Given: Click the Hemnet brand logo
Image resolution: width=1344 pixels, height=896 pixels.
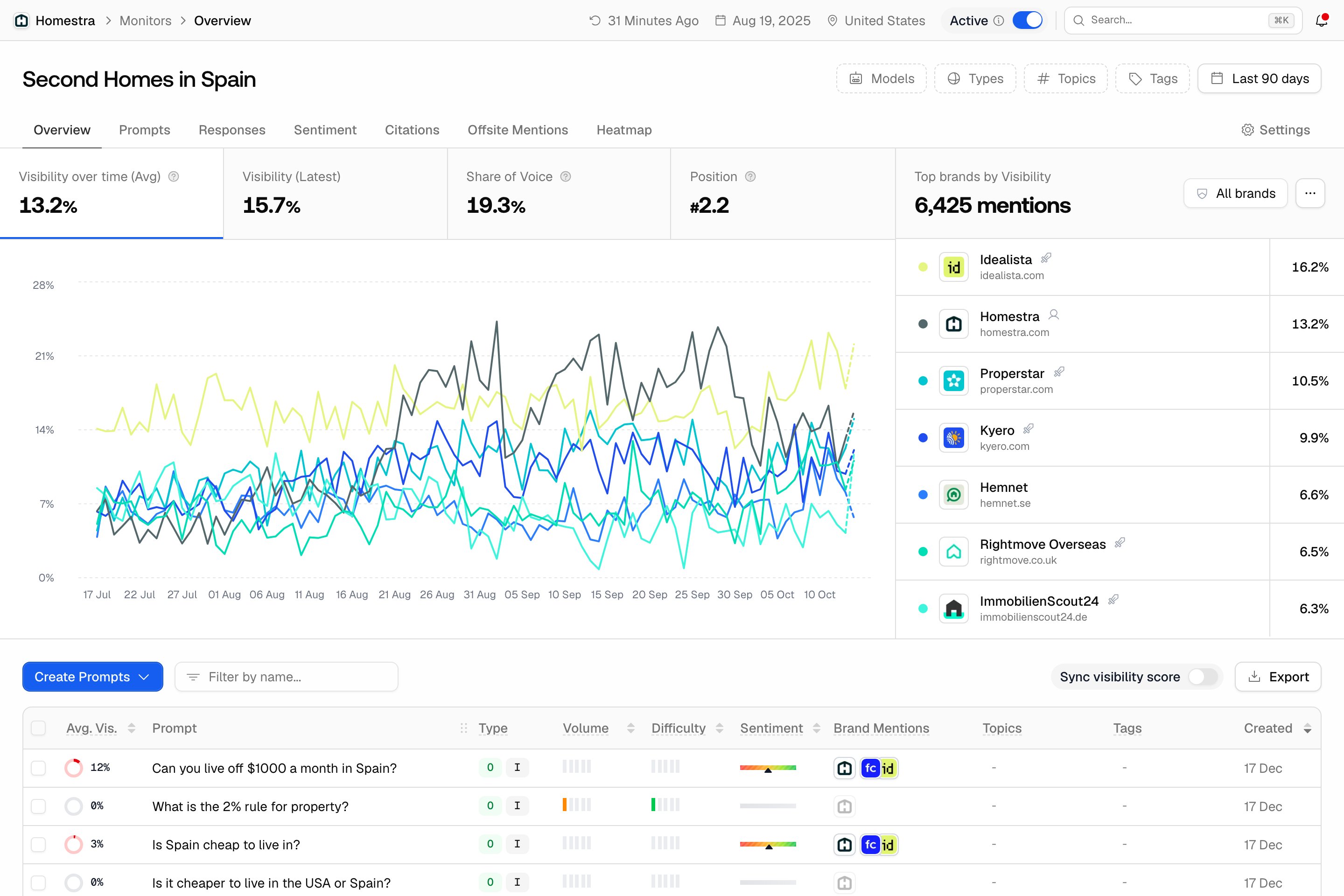Looking at the screenshot, I should tap(953, 494).
